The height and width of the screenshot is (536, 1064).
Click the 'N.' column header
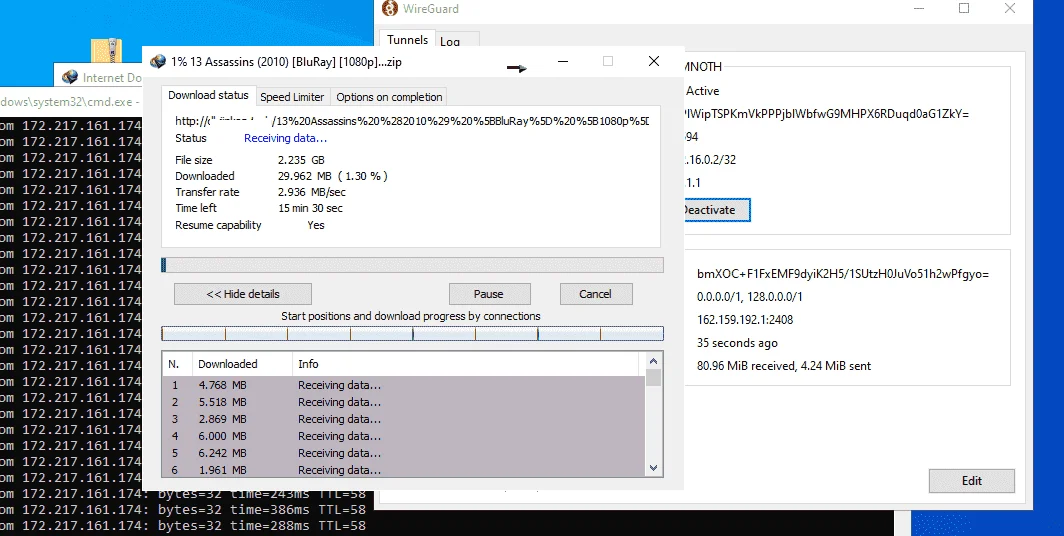pos(178,364)
